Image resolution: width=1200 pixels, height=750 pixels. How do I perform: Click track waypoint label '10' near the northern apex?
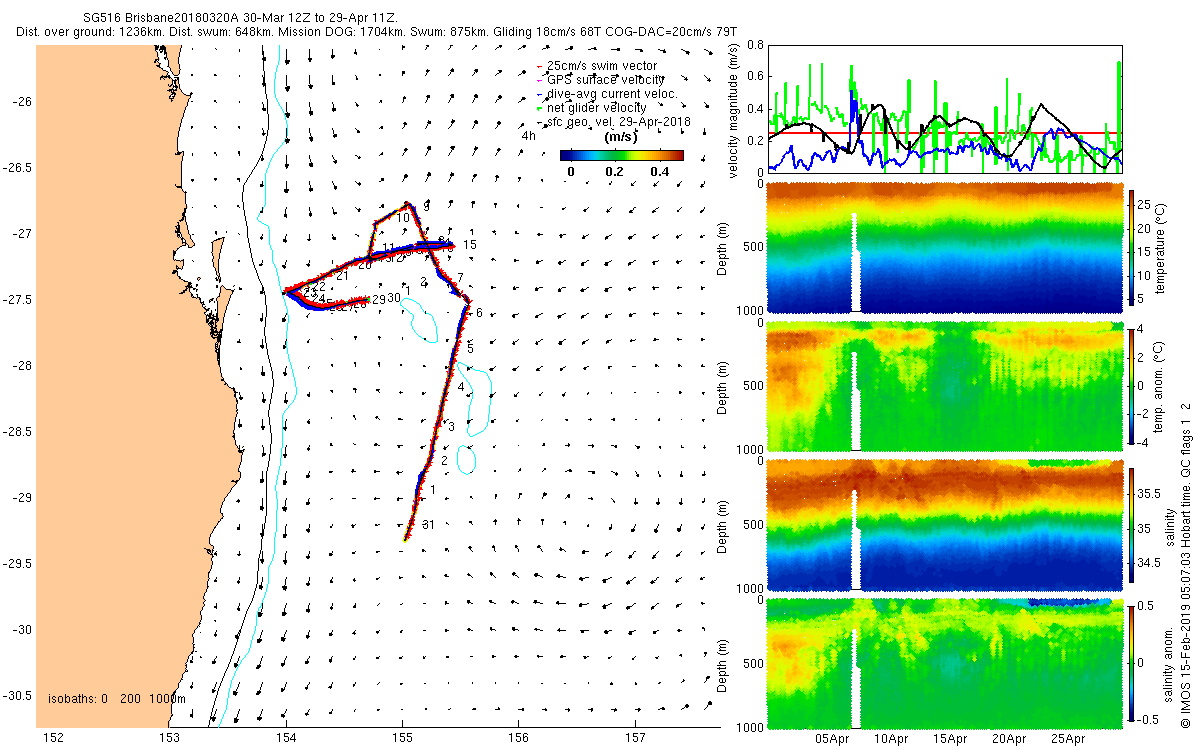click(x=402, y=217)
